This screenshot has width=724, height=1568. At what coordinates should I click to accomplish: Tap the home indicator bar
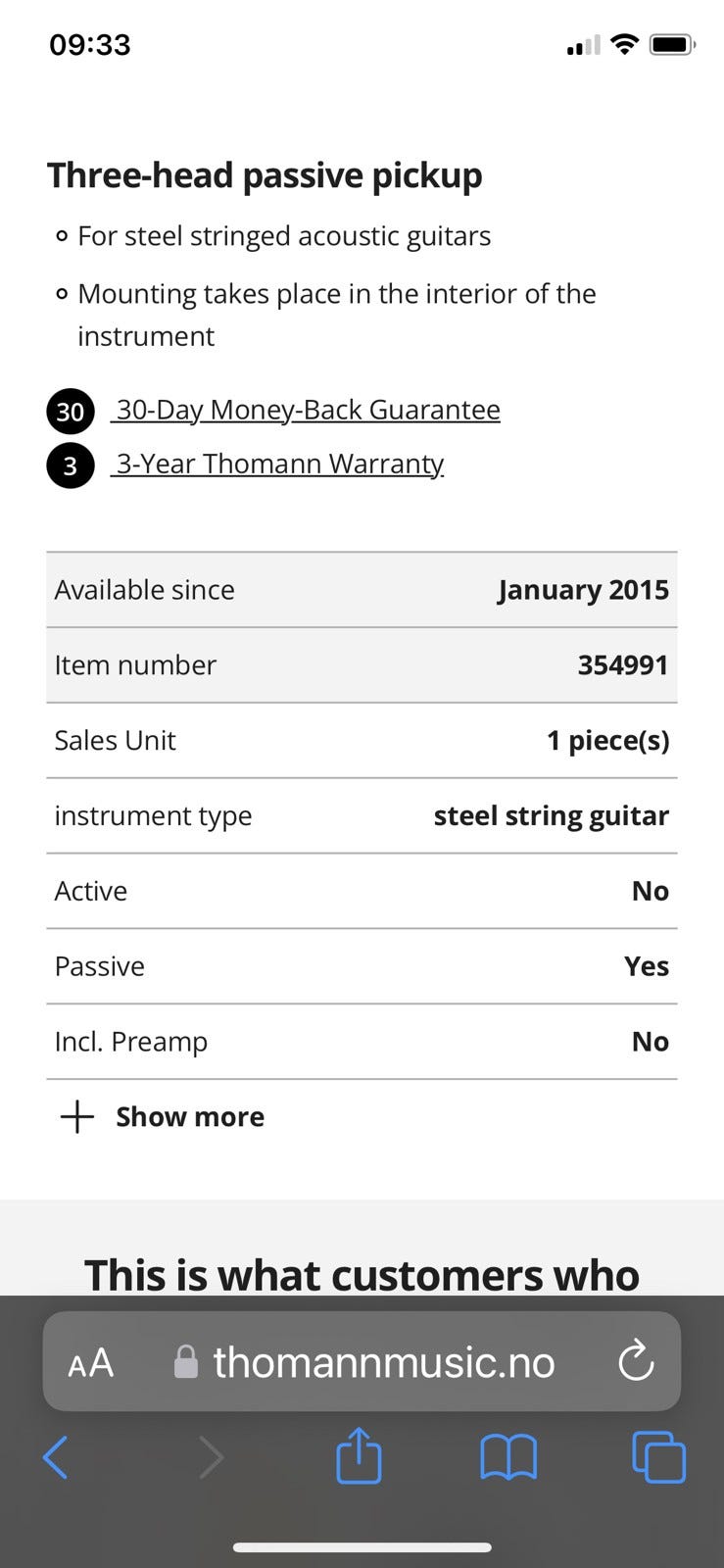pyautogui.click(x=362, y=1547)
